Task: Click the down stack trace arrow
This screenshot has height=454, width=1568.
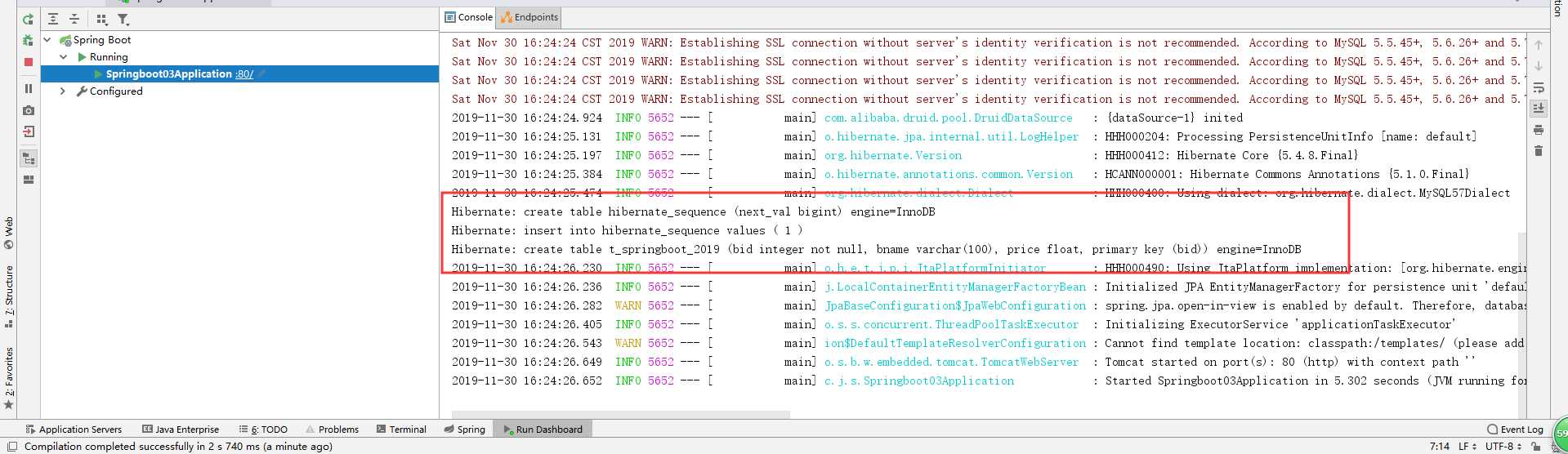Action: (1539, 66)
